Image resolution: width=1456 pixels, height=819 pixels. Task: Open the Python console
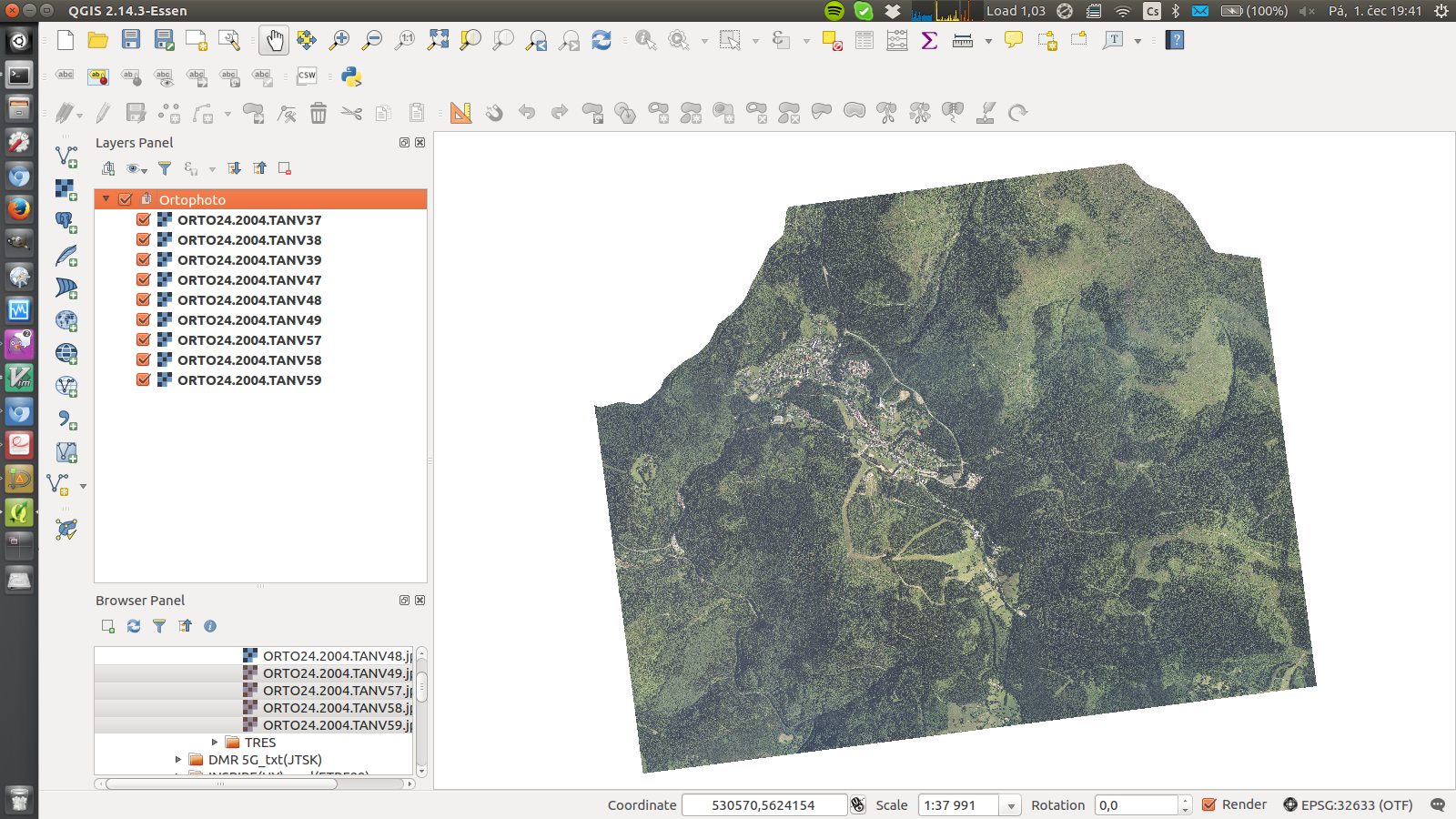[x=352, y=76]
